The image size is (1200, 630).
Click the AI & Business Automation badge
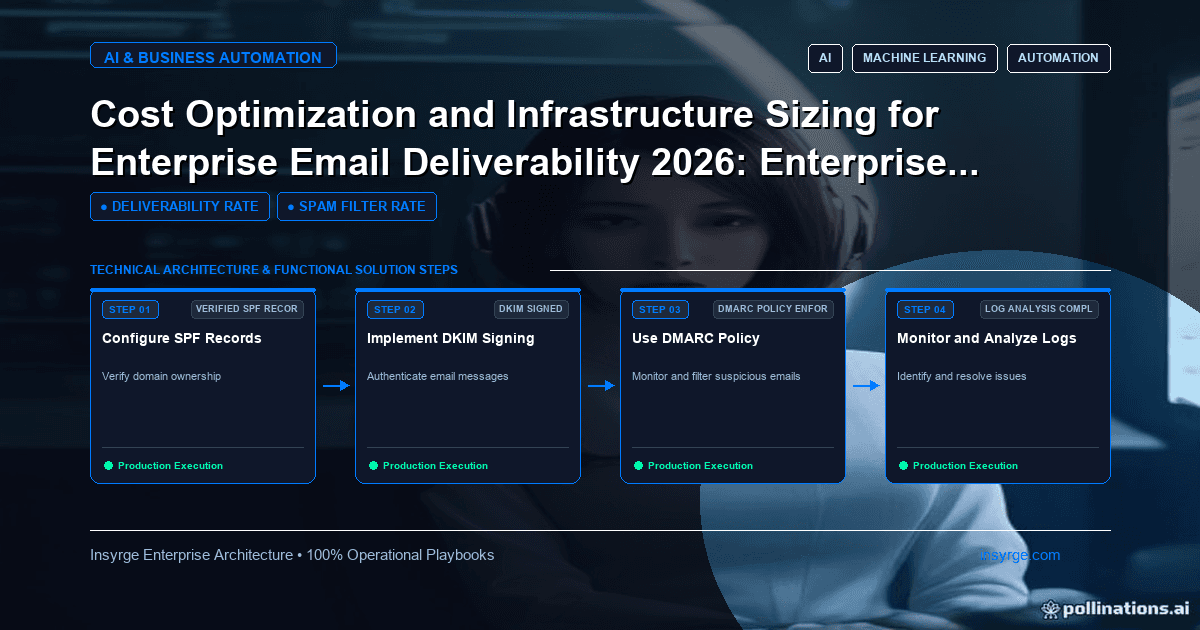click(x=213, y=57)
